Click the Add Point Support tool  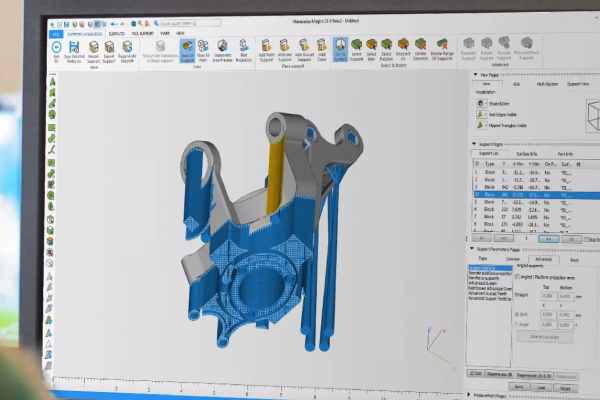pos(267,44)
